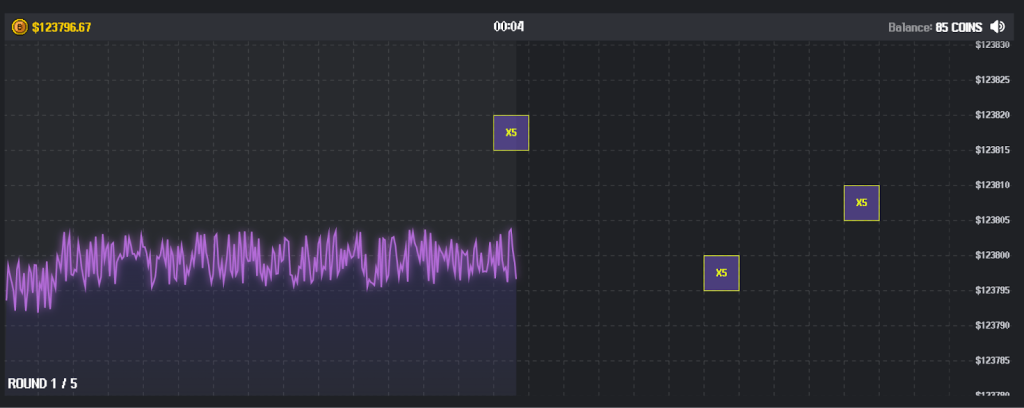This screenshot has width=1024, height=408.
Task: Click the ROUND 1 / 5 indicator
Action: [42, 384]
